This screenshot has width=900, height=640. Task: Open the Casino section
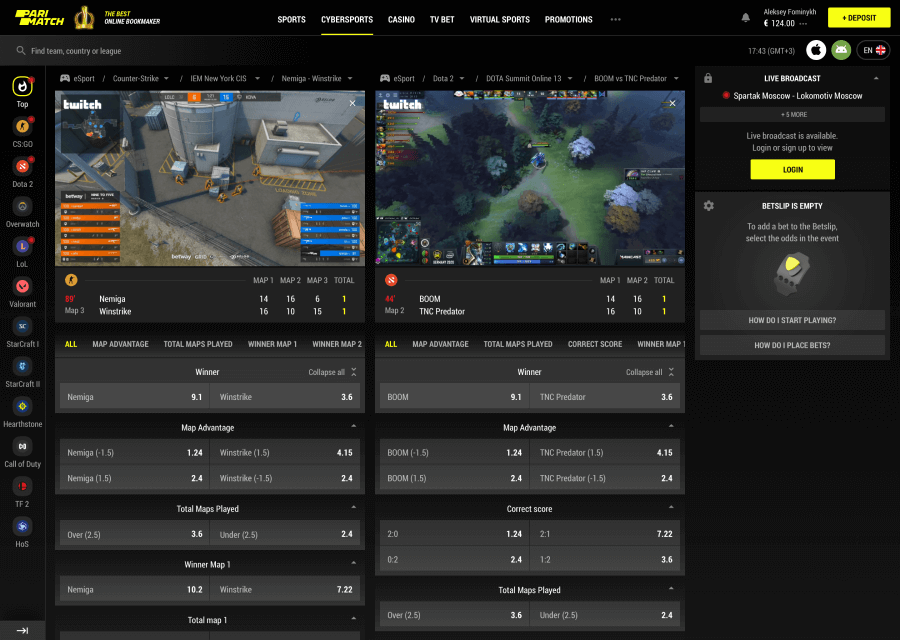401,20
